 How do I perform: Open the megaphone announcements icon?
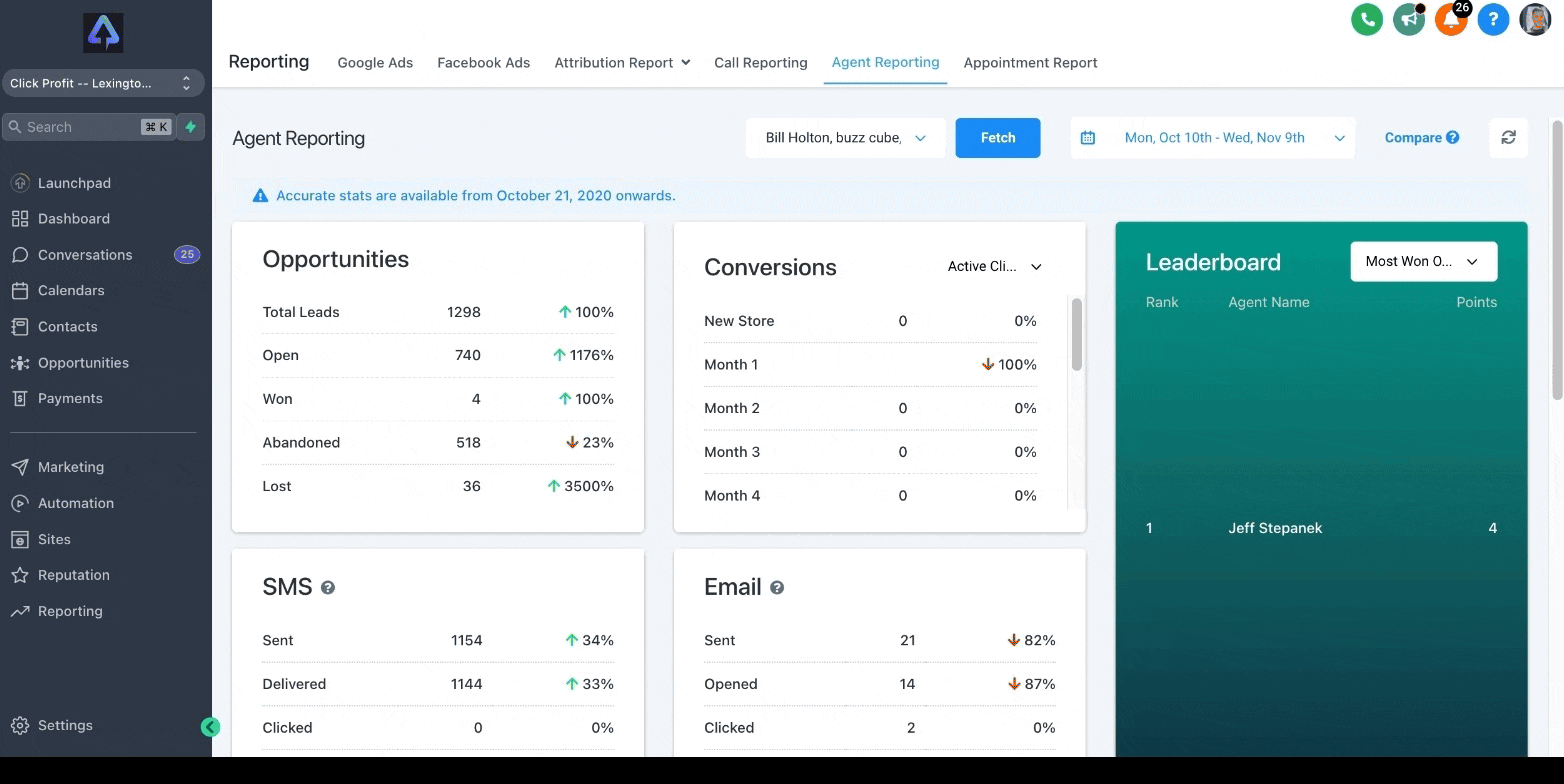tap(1409, 19)
